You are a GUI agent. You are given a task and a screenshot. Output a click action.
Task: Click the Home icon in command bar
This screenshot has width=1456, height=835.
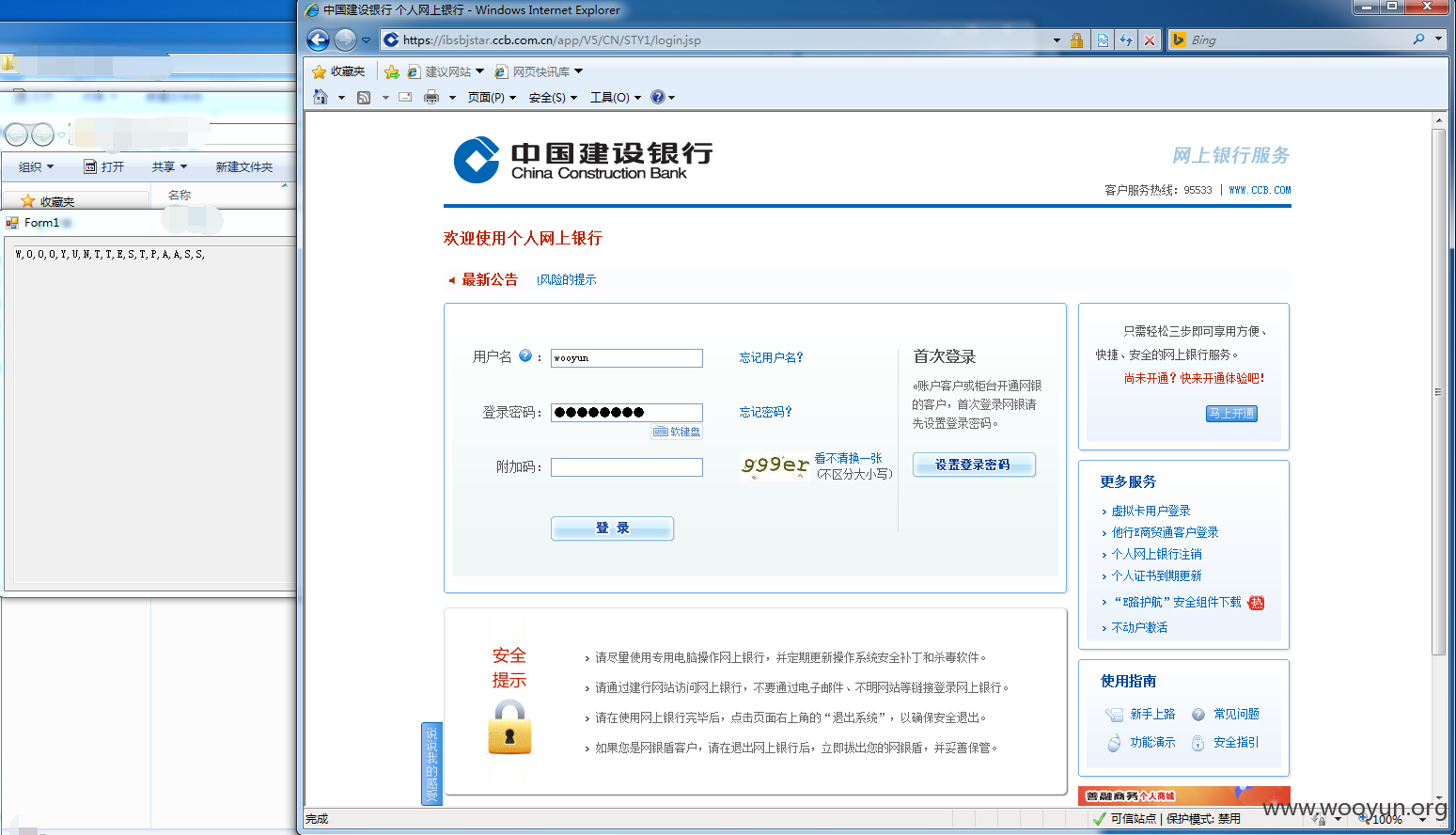(x=321, y=97)
